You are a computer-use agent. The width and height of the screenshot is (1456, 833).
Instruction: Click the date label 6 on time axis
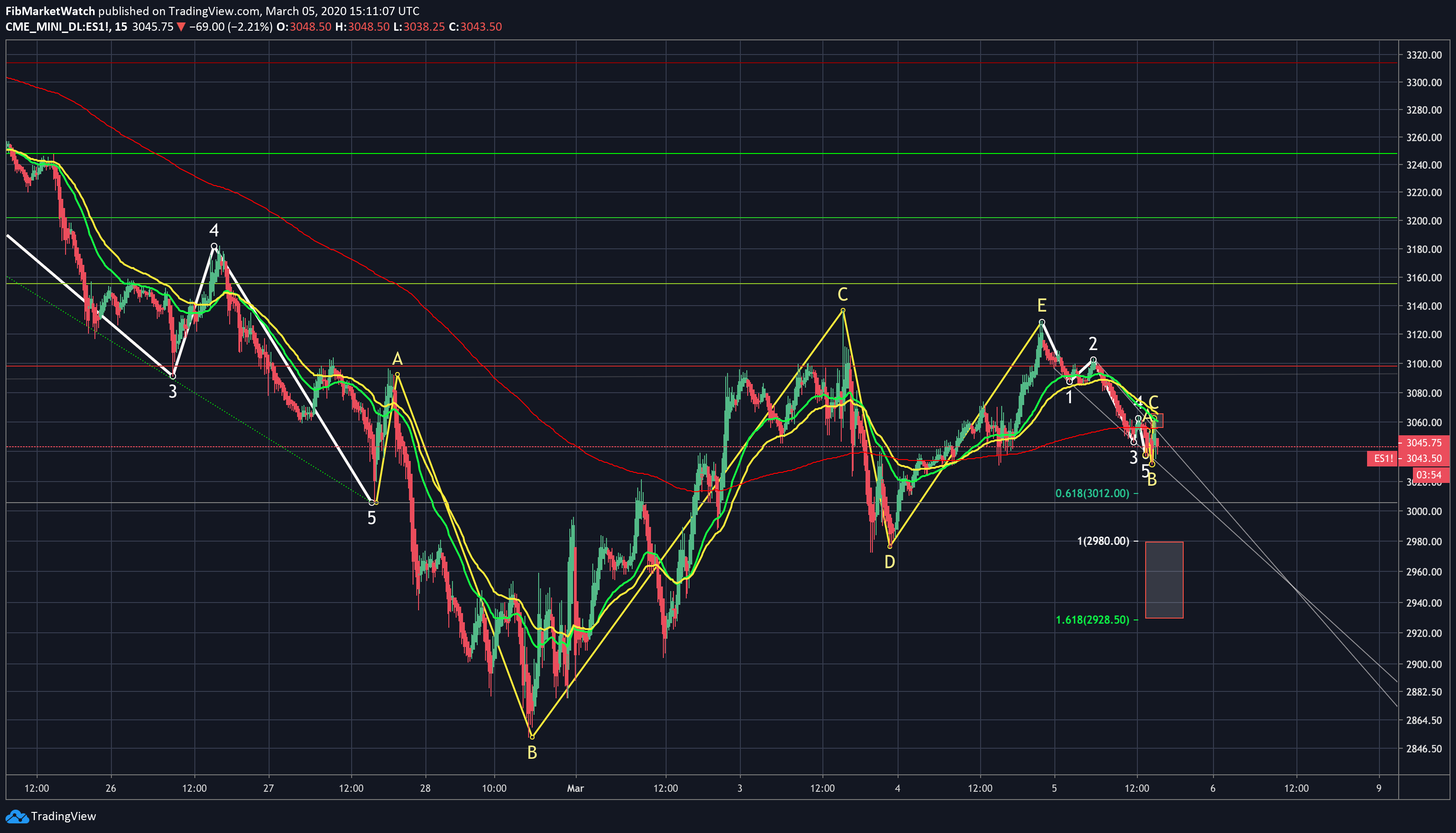(1213, 789)
